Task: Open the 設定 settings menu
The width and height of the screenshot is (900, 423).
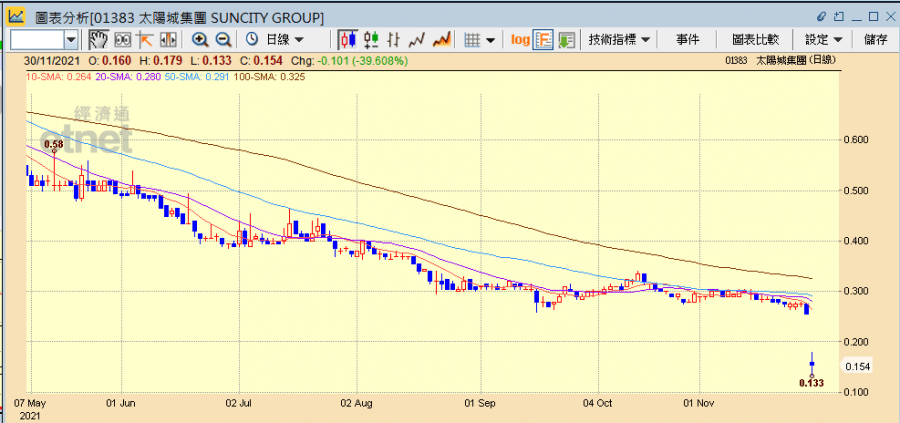Action: coord(823,39)
